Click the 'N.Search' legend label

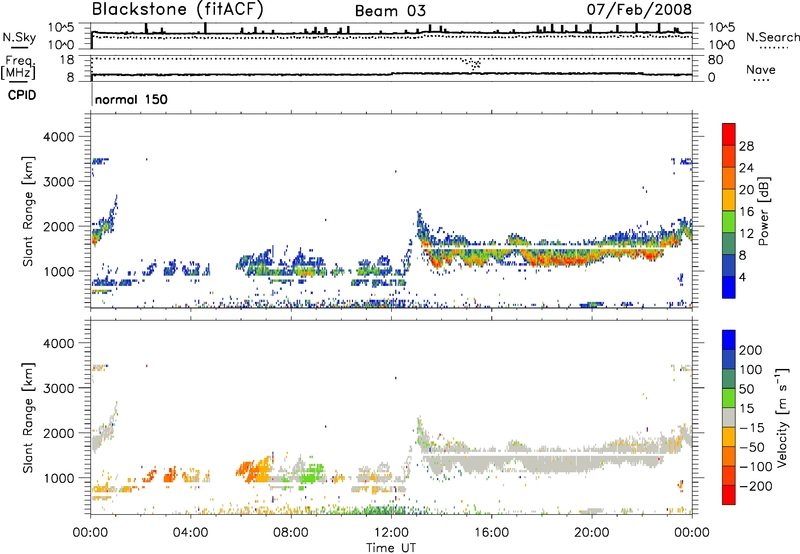[x=772, y=37]
